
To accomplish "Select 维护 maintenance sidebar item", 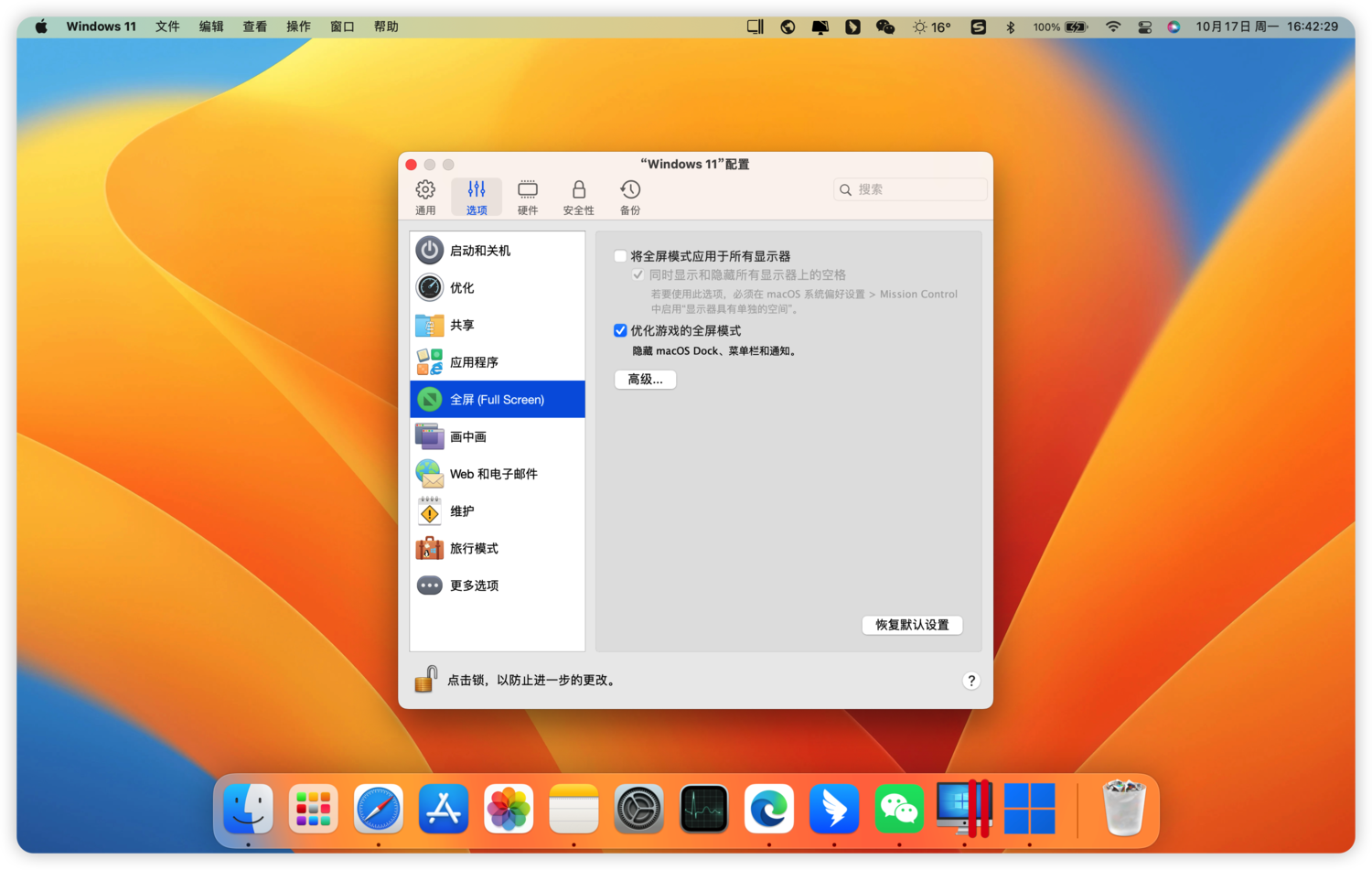I will (498, 511).
